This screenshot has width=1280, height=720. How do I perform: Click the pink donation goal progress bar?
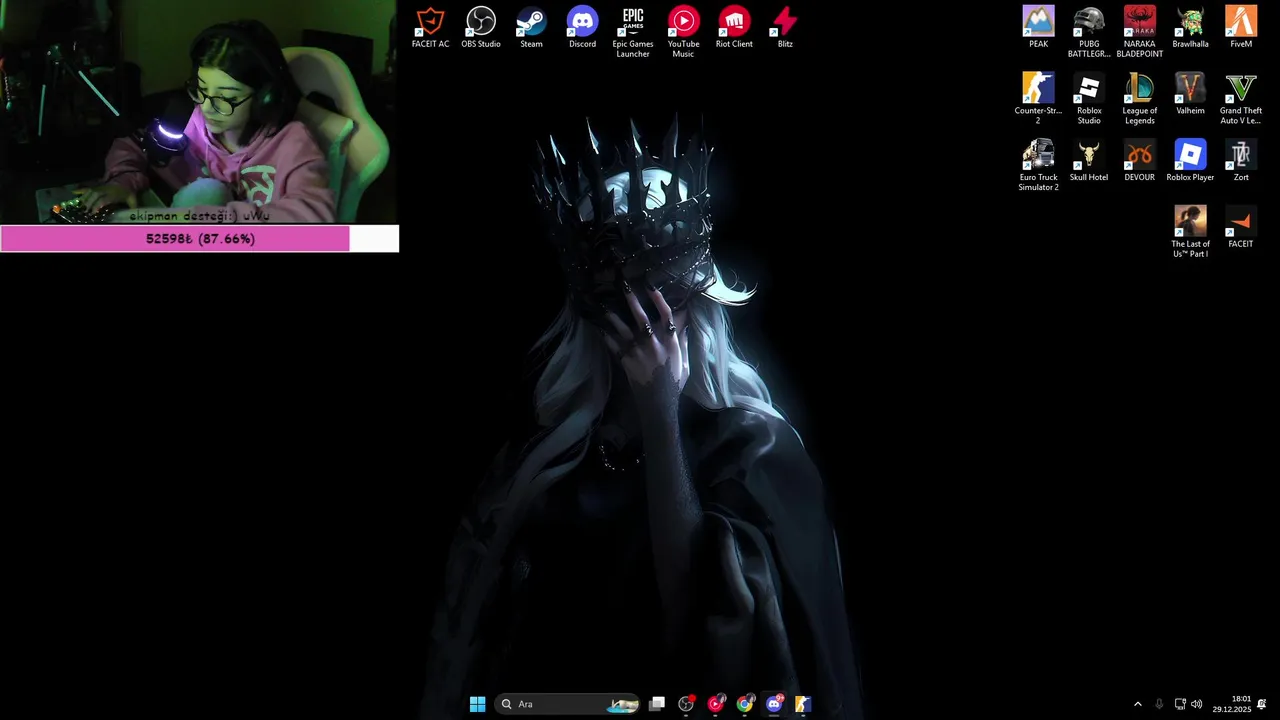point(199,239)
